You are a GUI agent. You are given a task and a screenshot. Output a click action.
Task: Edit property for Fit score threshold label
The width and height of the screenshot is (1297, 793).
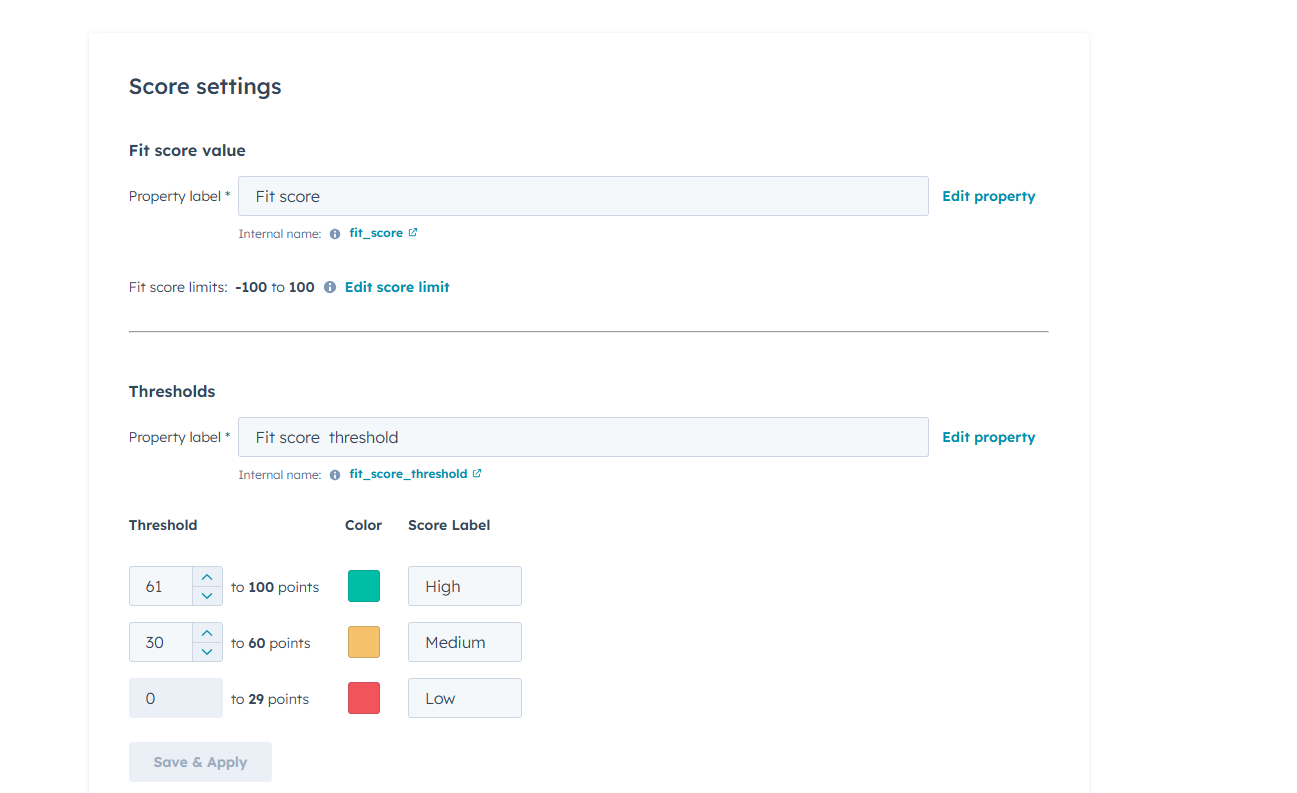[988, 437]
